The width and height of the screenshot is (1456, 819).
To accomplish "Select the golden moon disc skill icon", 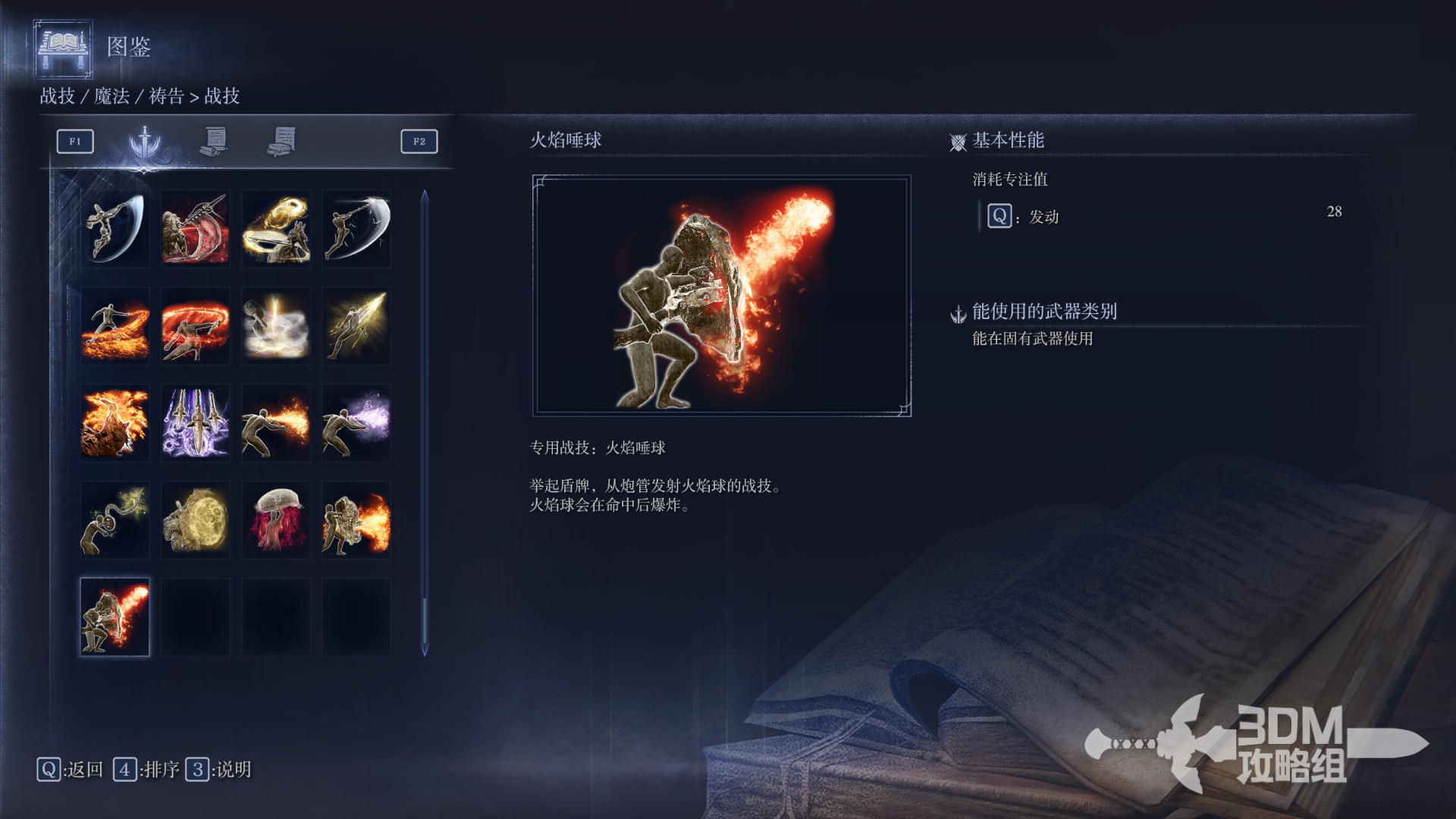I will coord(196,519).
